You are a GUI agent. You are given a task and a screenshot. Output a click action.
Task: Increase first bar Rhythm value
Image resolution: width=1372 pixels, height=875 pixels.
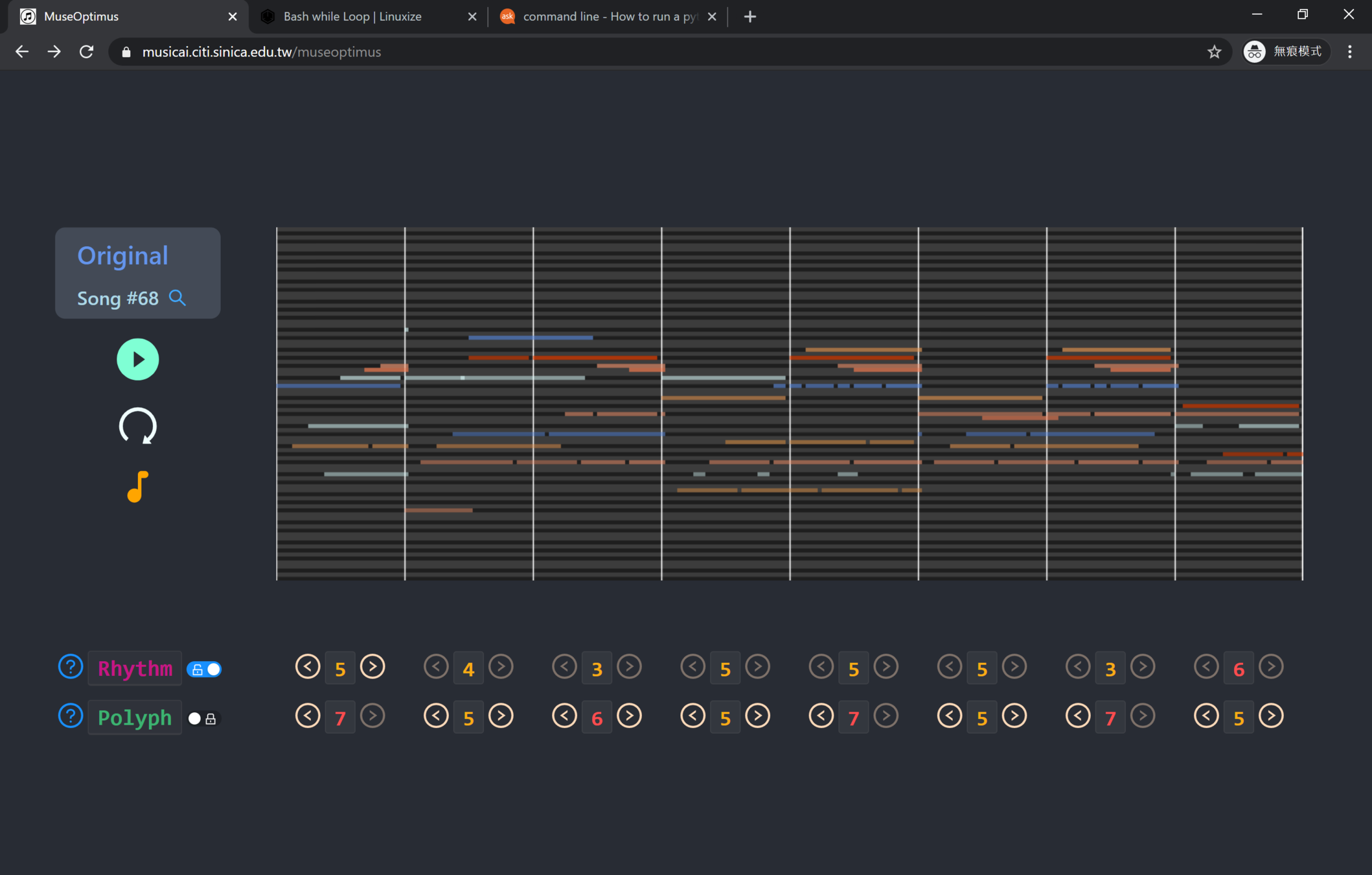pyautogui.click(x=372, y=666)
